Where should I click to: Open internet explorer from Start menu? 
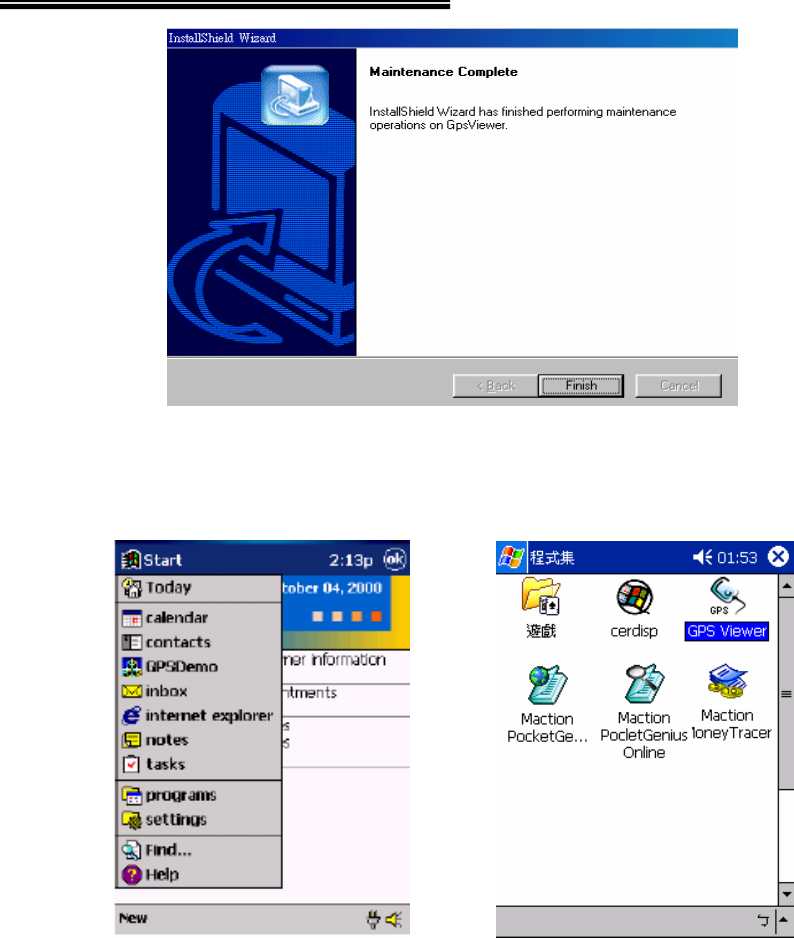point(199,715)
